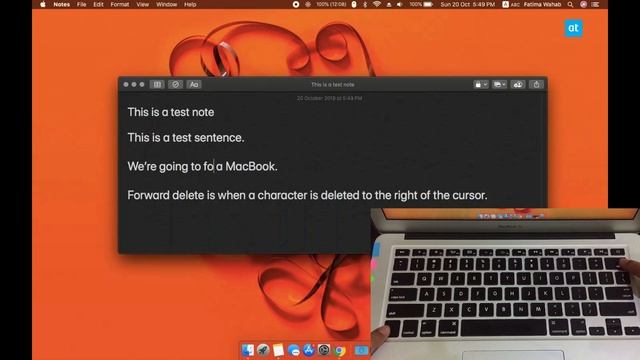Image resolution: width=640 pixels, height=360 pixels.
Task: Click the Wi-Fi icon in menu bar
Action: tap(377, 4)
